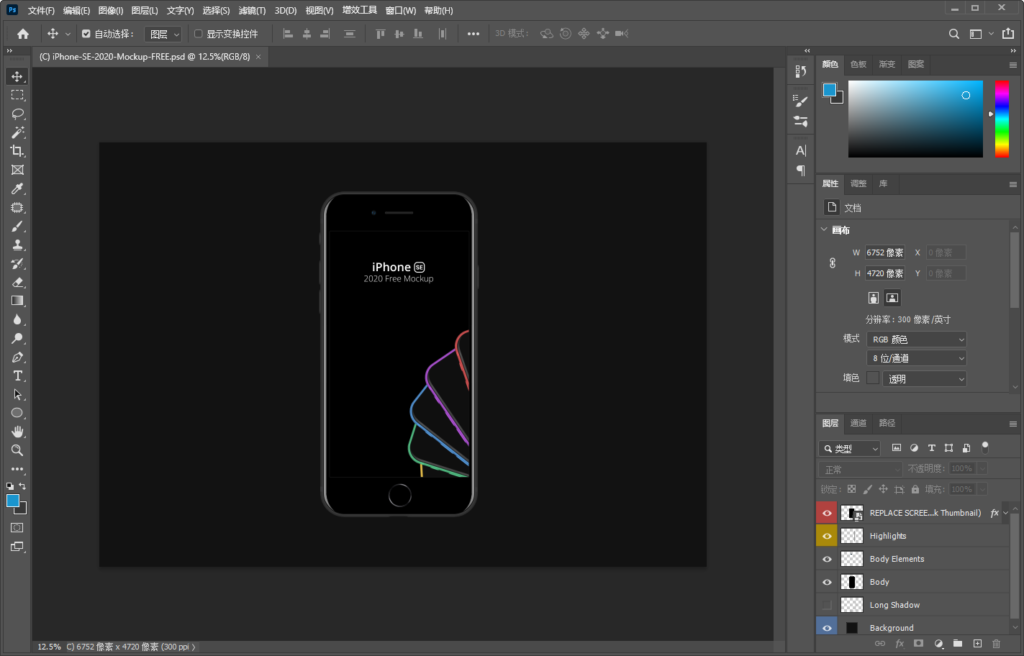This screenshot has height=656, width=1024.
Task: Click the link layers button
Action: (880, 644)
